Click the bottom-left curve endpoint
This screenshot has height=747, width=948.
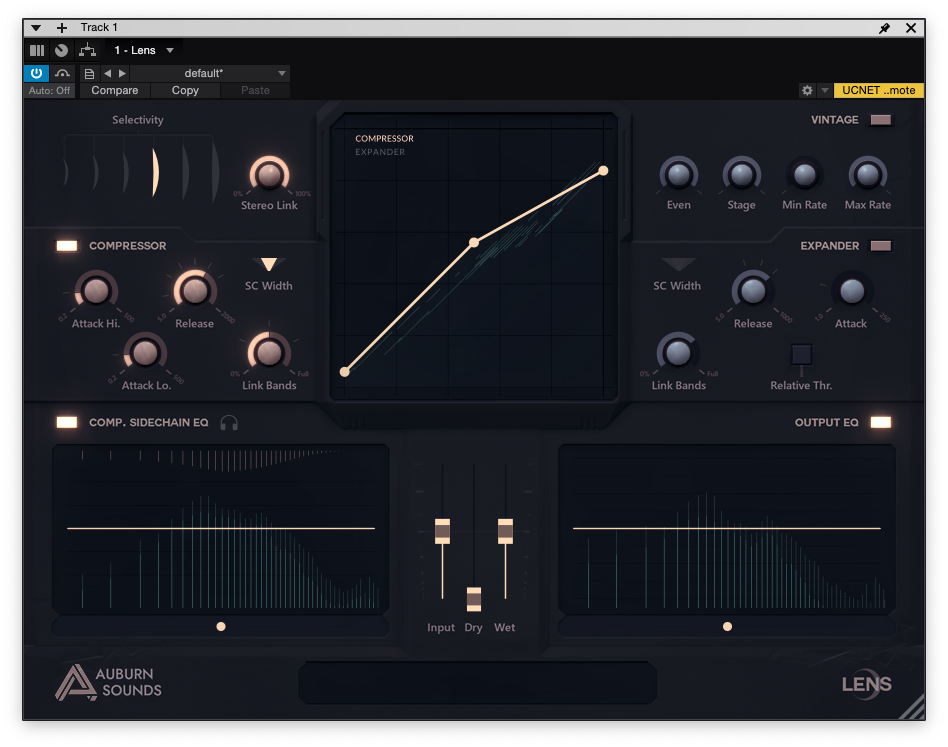point(345,372)
